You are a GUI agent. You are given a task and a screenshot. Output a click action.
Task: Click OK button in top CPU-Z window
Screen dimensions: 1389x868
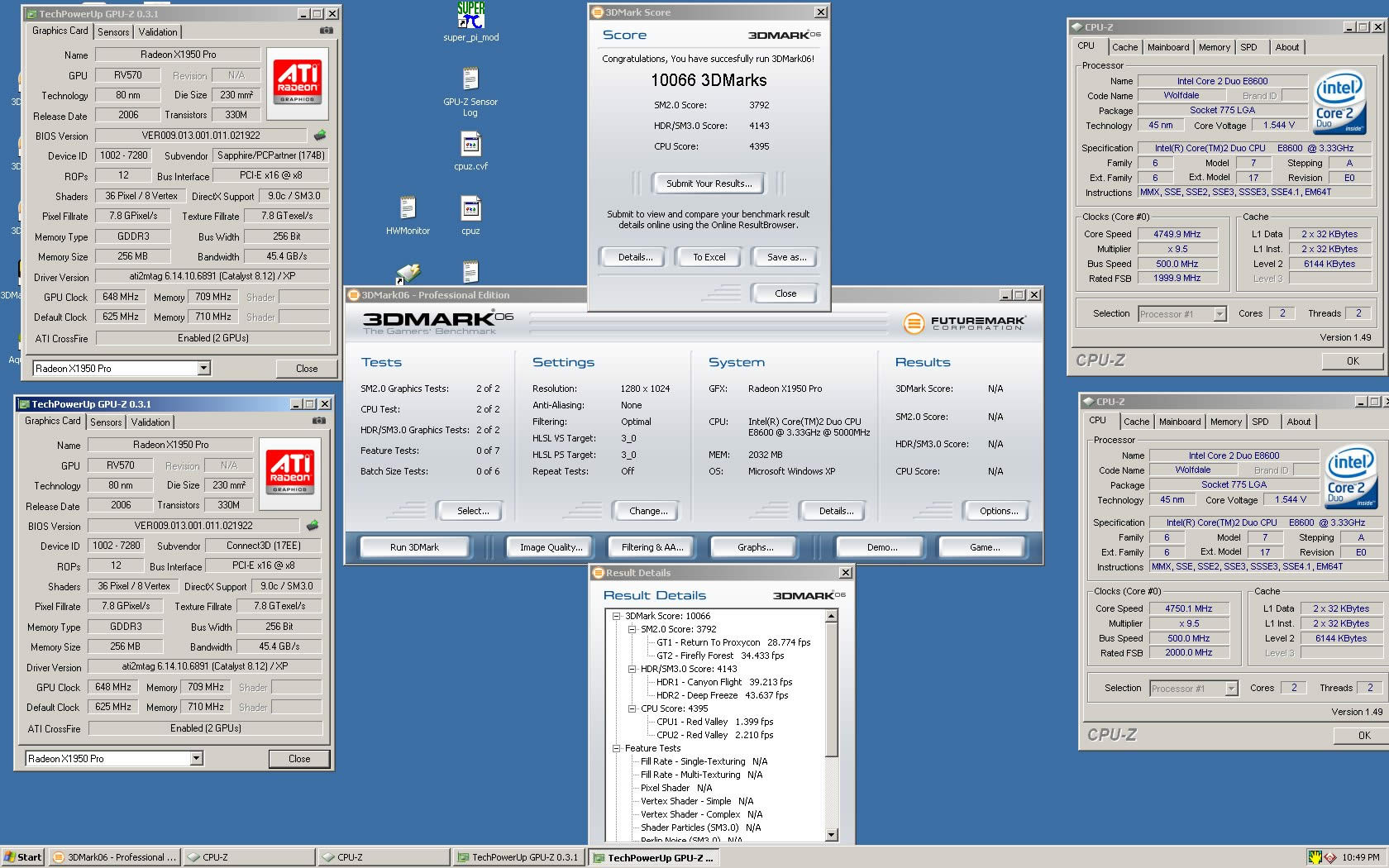tap(1353, 360)
